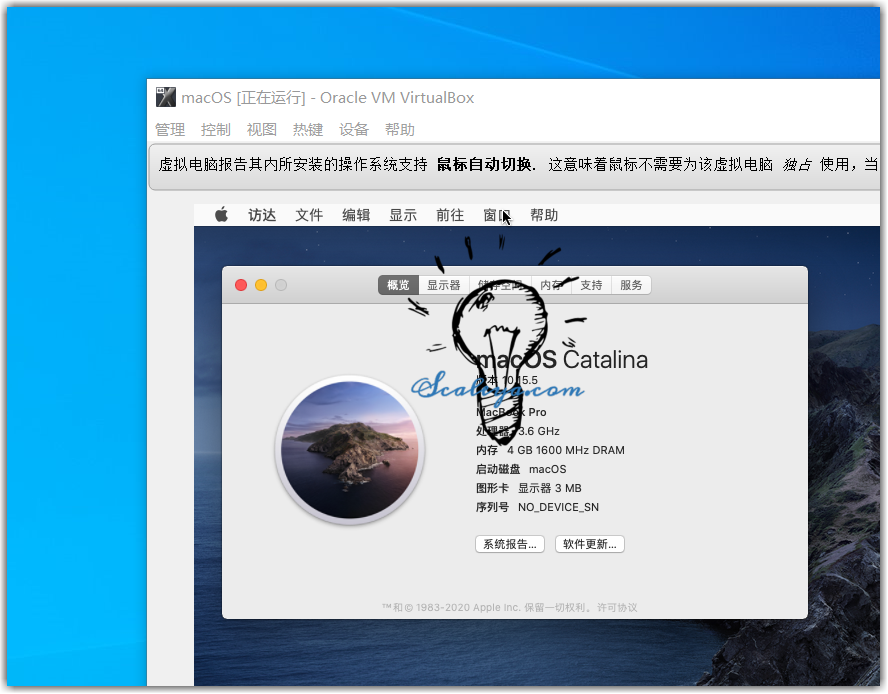Open the 热键 menu
Viewport: 888px width, 694px height.
point(308,130)
